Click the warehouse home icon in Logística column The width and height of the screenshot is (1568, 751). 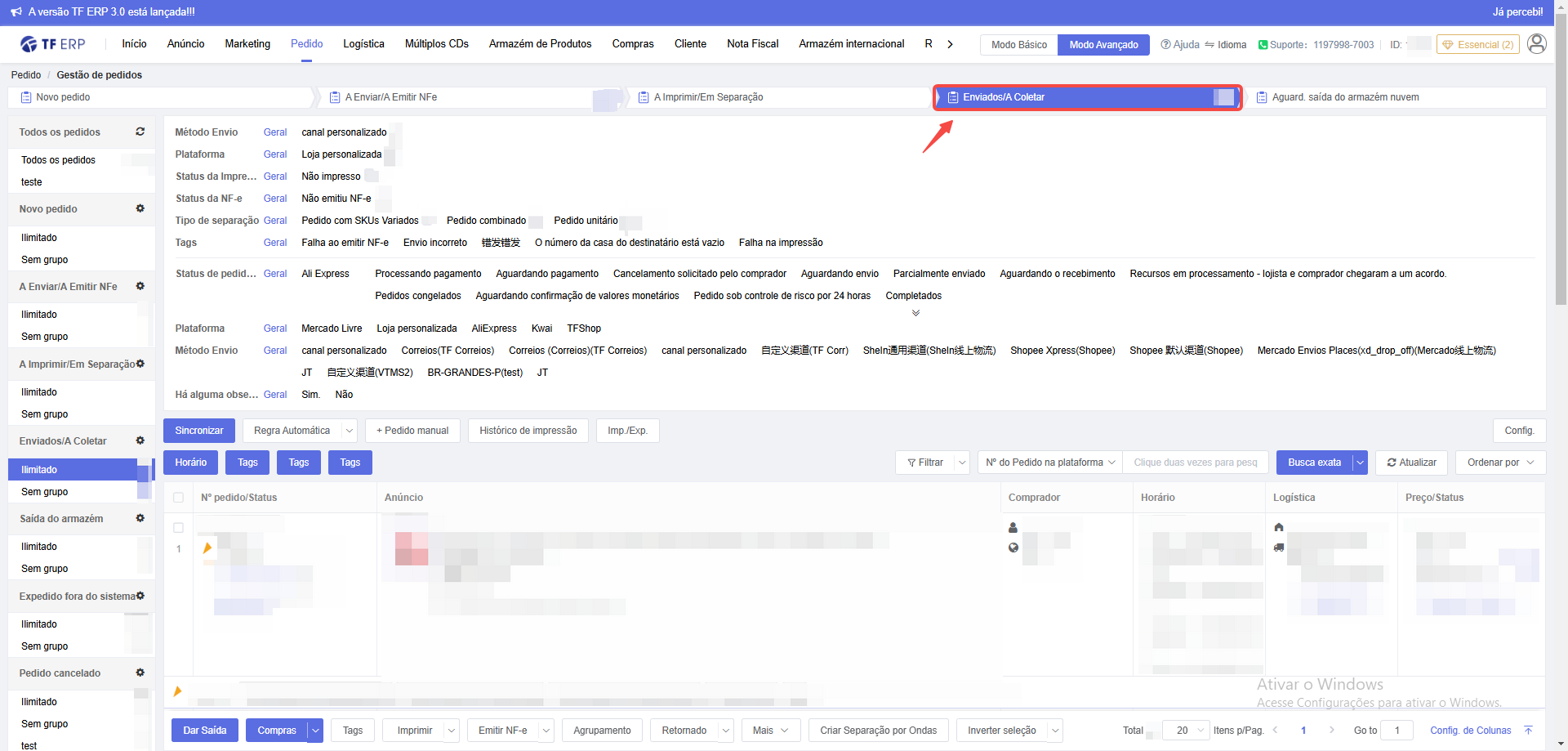1279,527
